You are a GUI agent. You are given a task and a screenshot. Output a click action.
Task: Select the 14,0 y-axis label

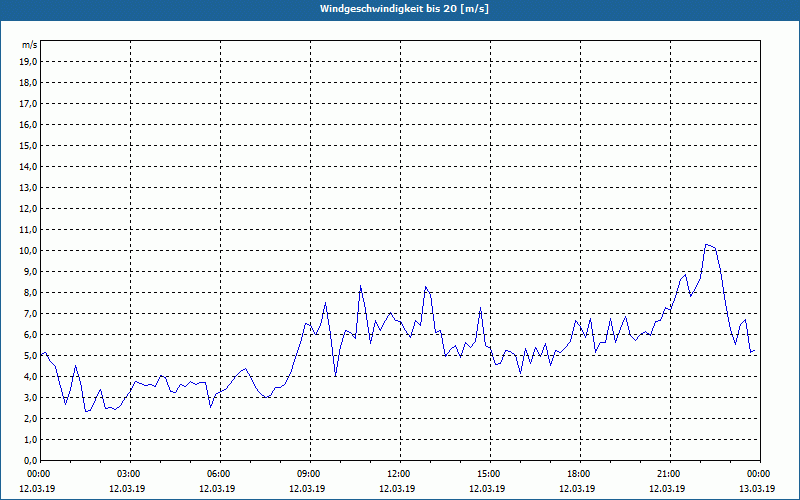point(29,166)
